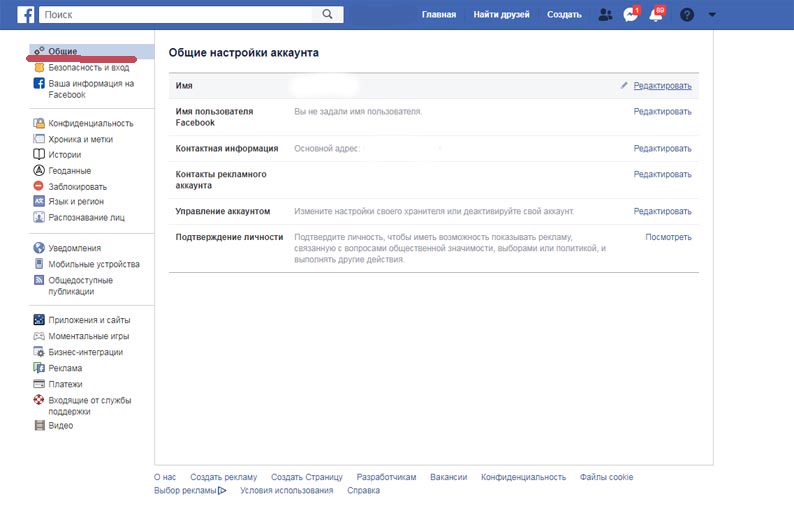Click the Распознавание лиц icon
The image size is (794, 508).
pos(39,217)
